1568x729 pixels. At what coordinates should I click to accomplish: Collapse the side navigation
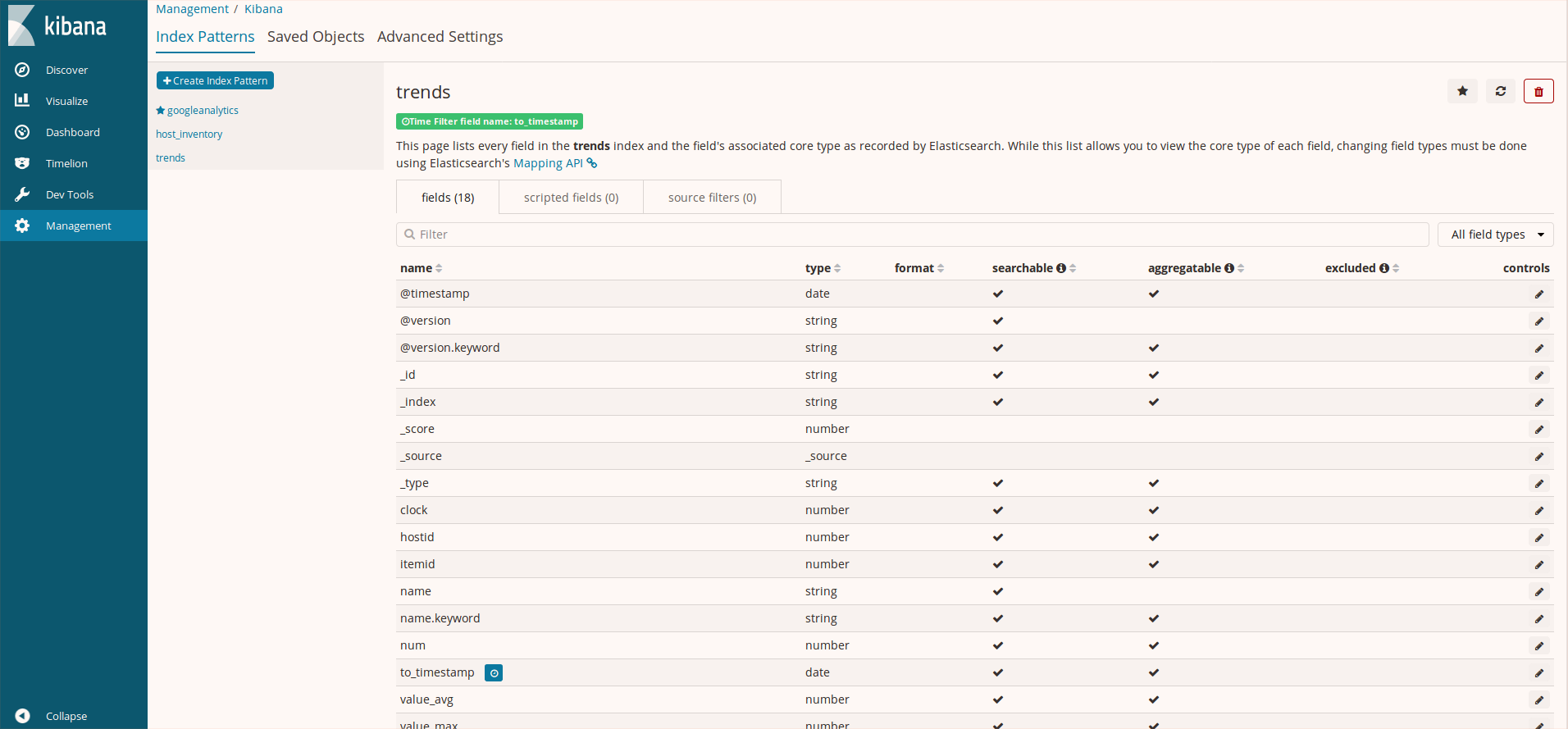pyautogui.click(x=74, y=716)
